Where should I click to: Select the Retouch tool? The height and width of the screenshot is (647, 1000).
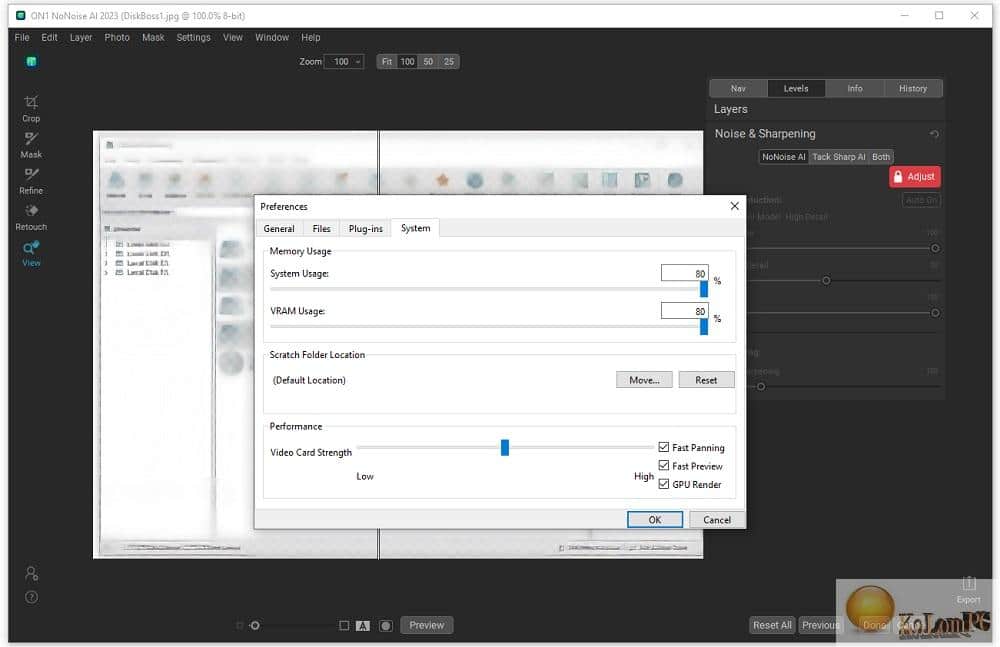(31, 218)
